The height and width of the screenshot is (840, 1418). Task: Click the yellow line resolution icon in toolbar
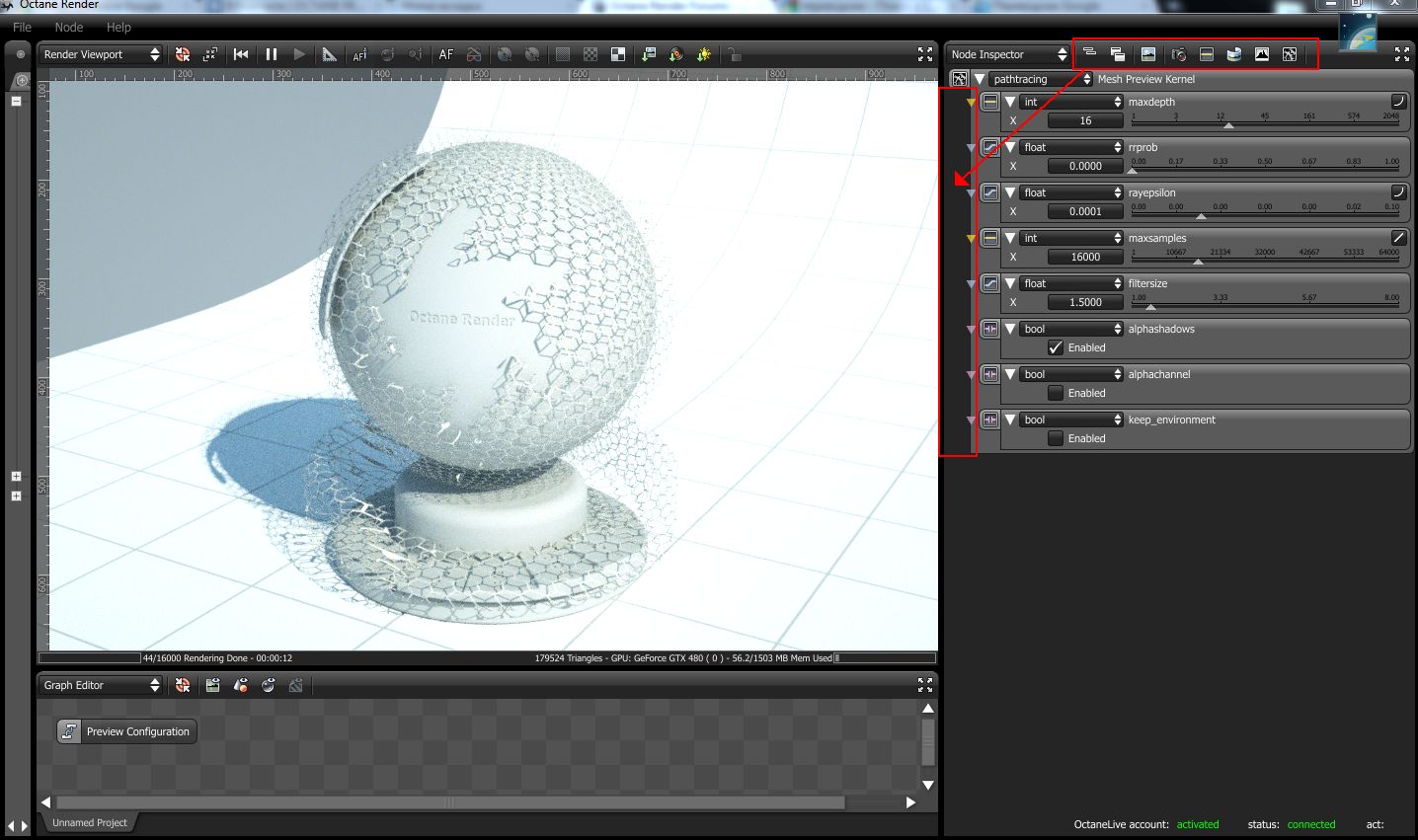click(1207, 54)
